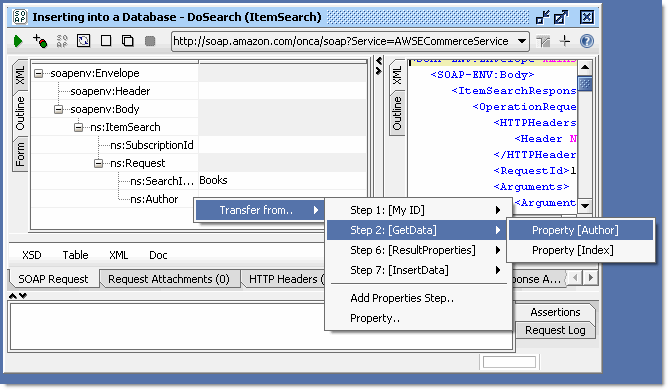
Task: Select Step 2: [GetData] menu entry
Action: click(x=418, y=230)
